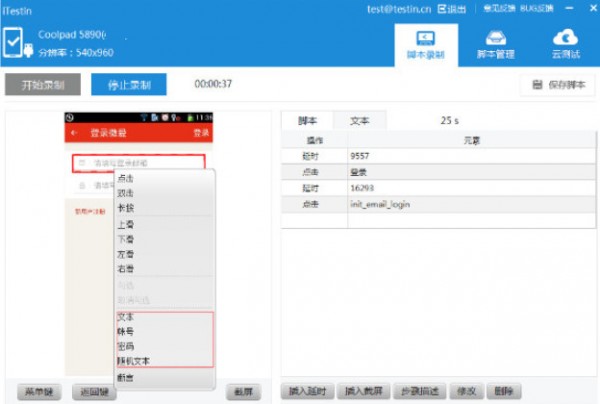Click the 退出 logout icon
Viewport: 600px width, 404px height.
(x=444, y=8)
